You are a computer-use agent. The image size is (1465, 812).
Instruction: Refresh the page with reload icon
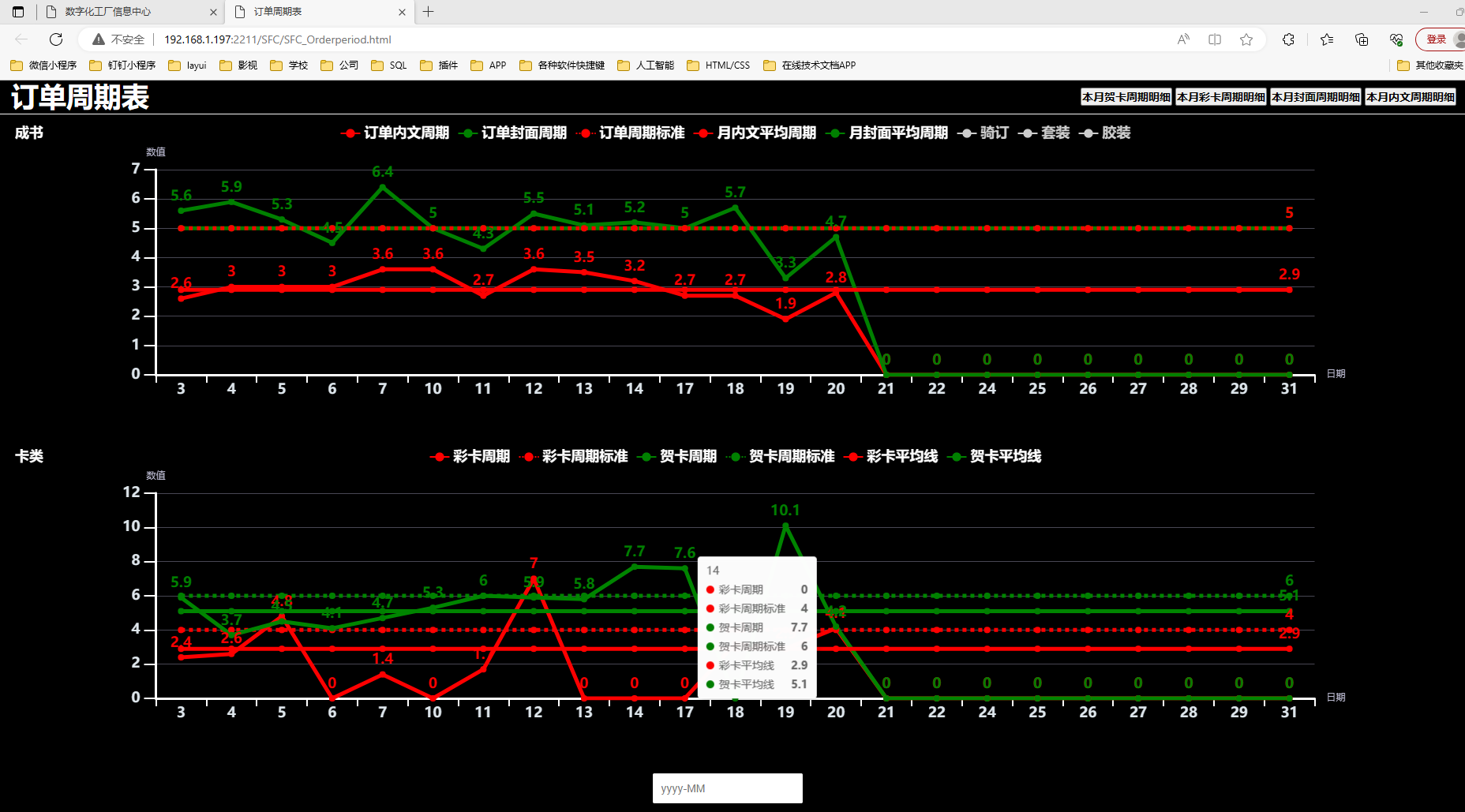pos(56,39)
